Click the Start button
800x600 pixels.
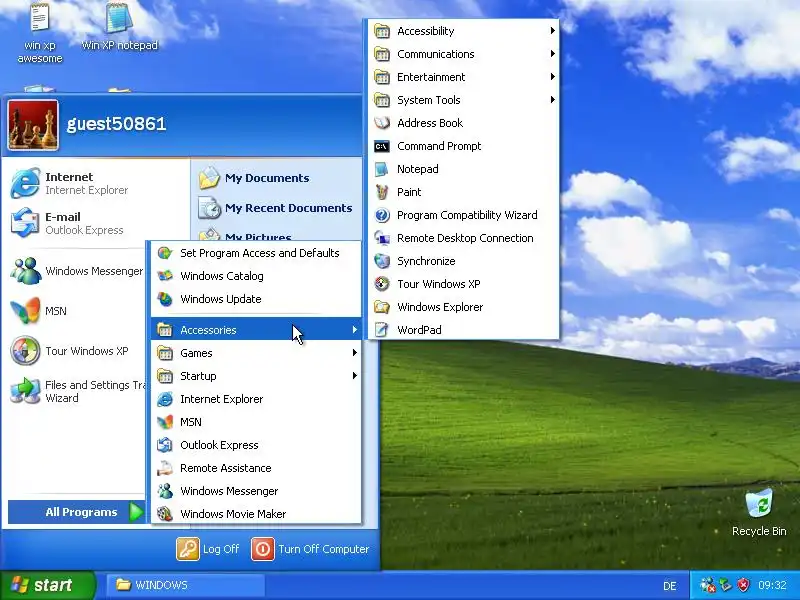coord(47,585)
